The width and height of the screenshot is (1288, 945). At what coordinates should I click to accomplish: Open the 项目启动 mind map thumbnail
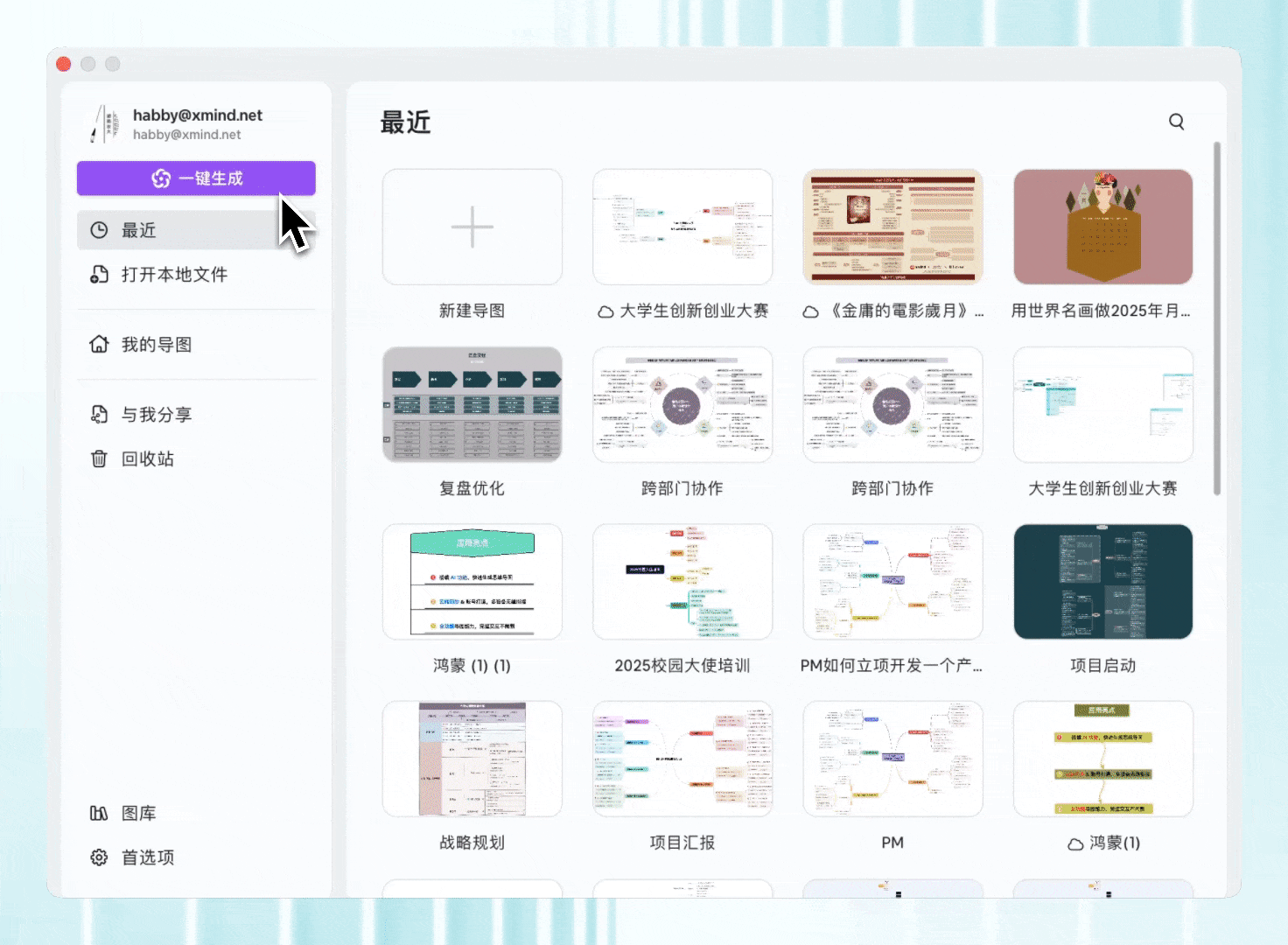(1102, 581)
